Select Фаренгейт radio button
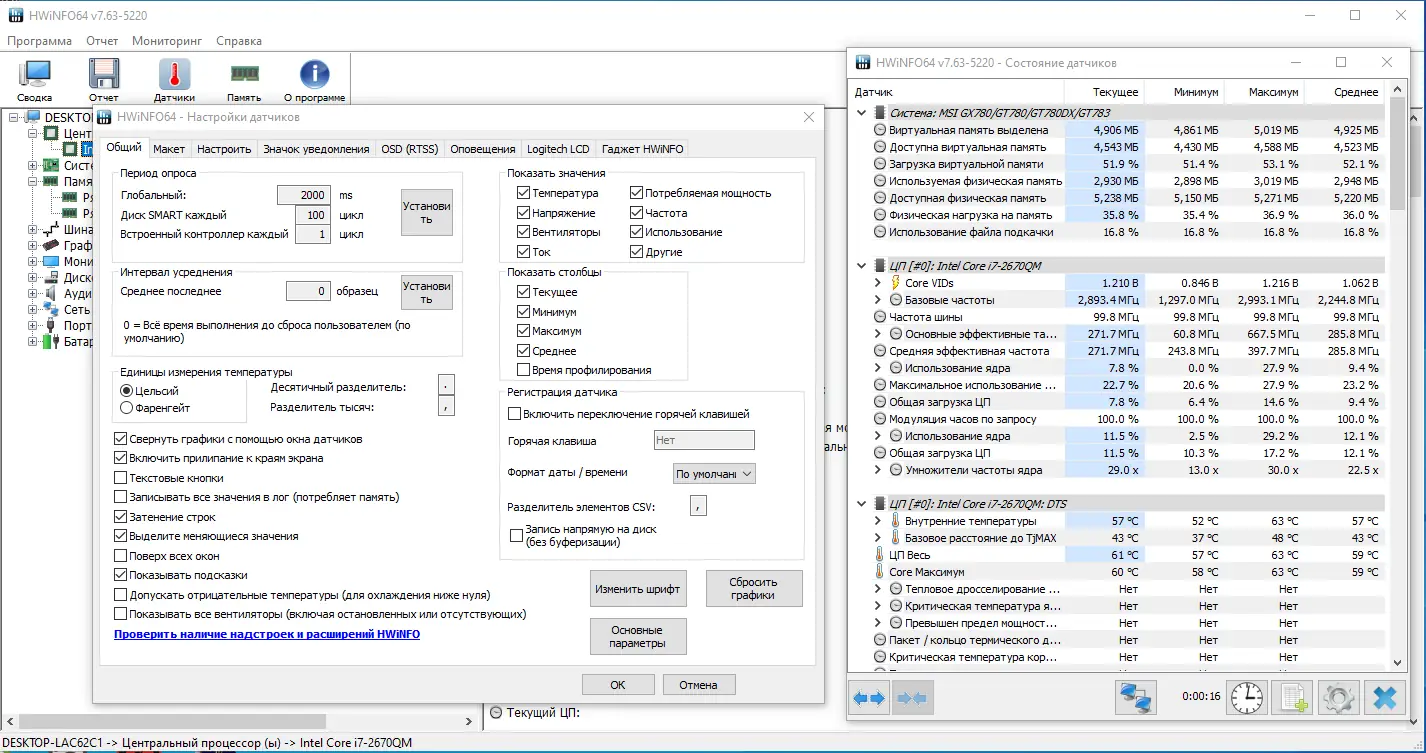This screenshot has width=1426, height=753. point(126,408)
